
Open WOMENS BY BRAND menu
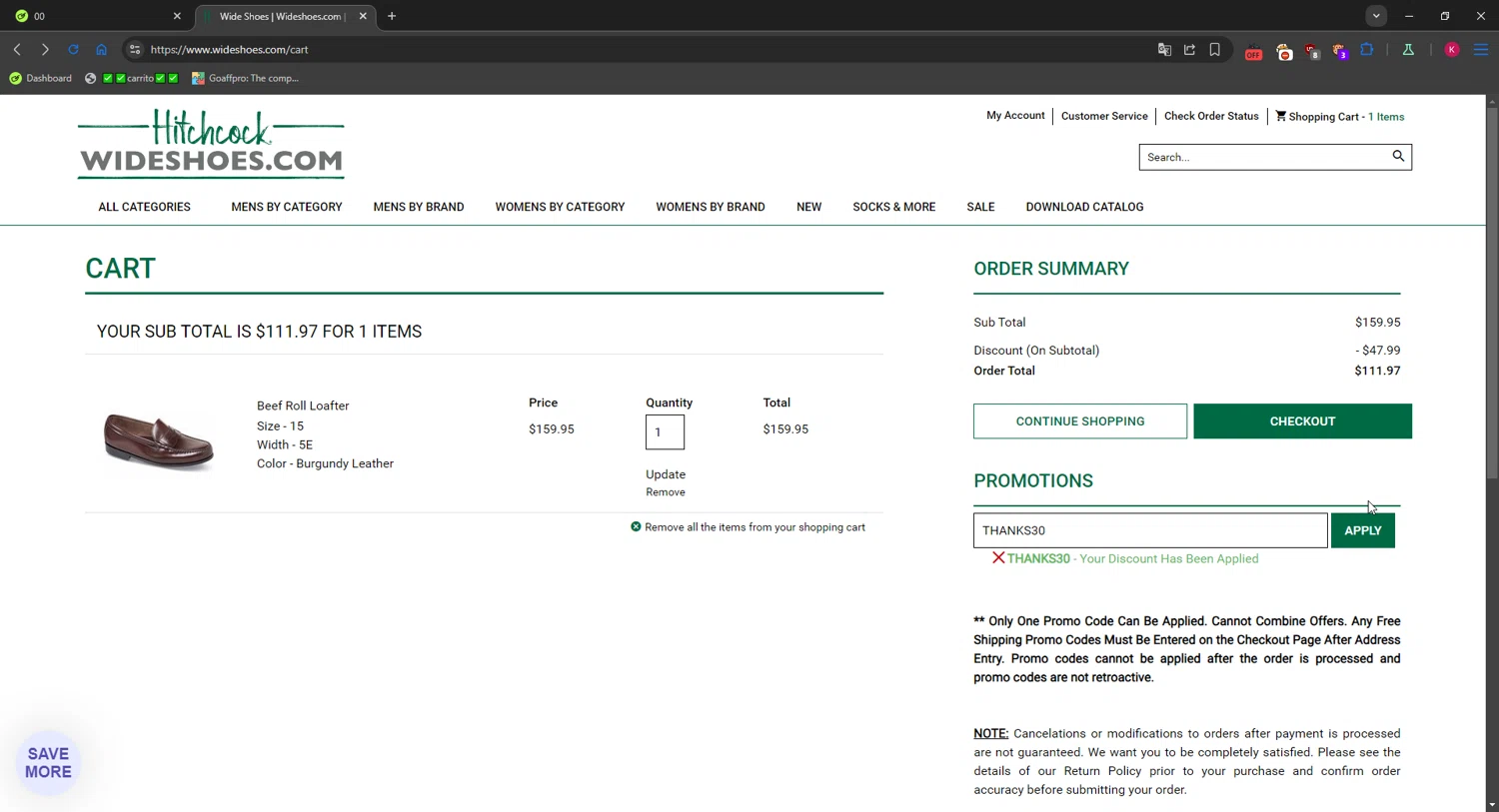pos(711,207)
